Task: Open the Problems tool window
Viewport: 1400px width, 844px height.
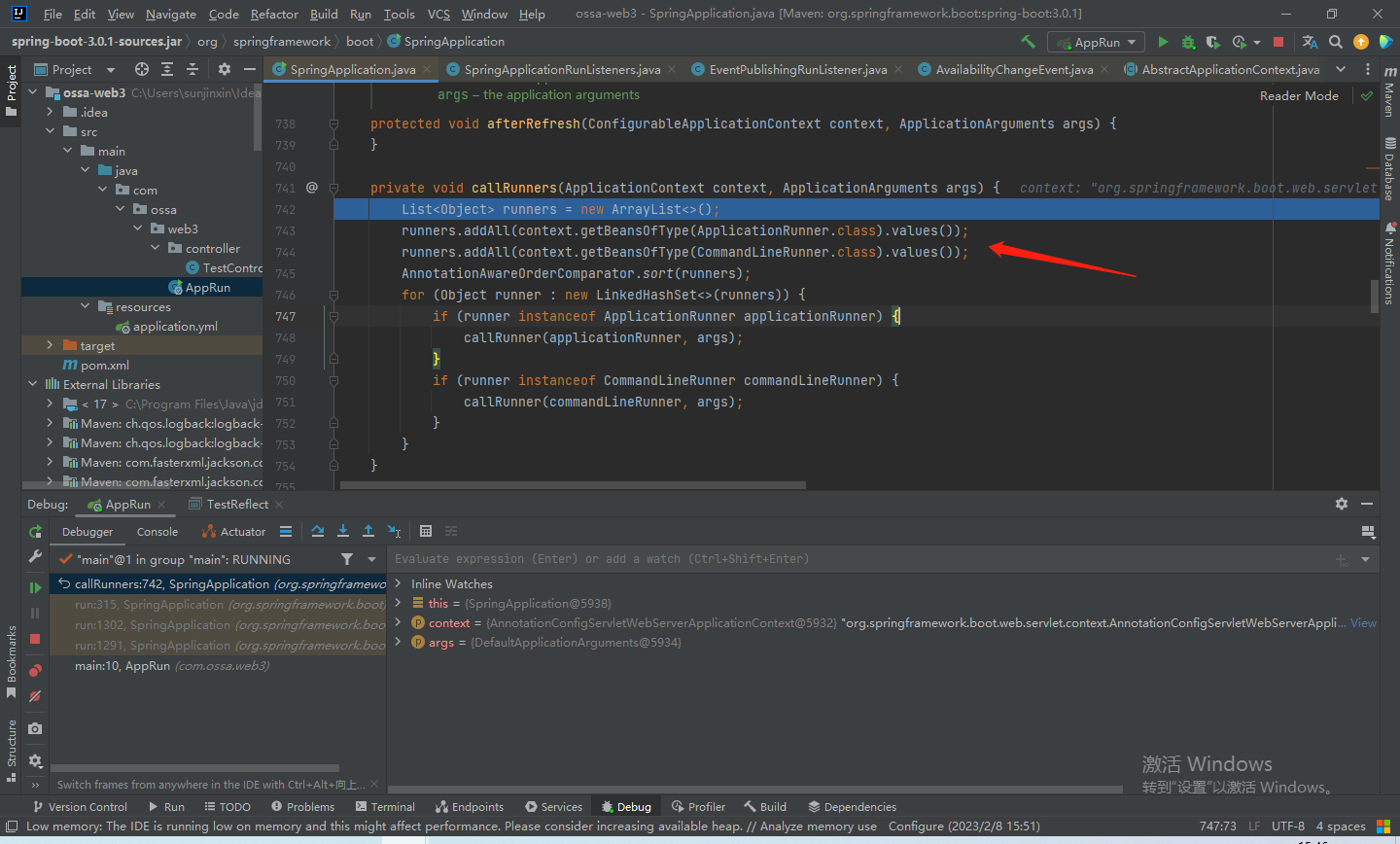Action: pos(302,807)
